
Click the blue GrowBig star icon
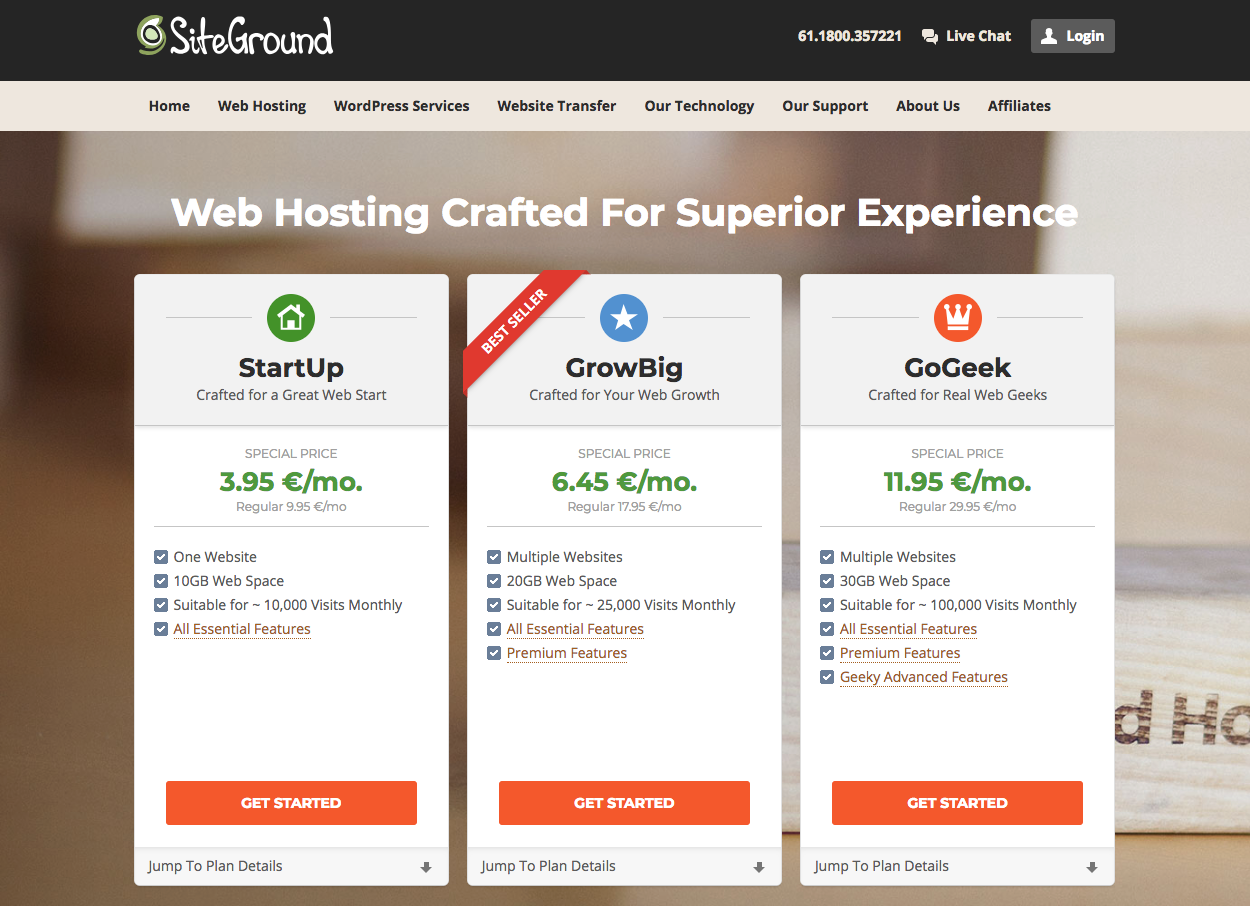coord(624,318)
